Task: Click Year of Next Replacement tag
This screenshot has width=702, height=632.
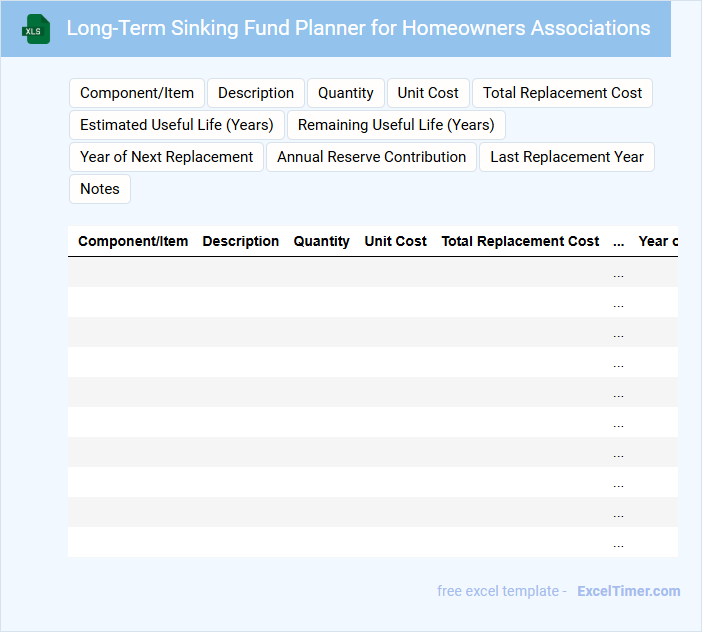Action: pyautogui.click(x=167, y=157)
